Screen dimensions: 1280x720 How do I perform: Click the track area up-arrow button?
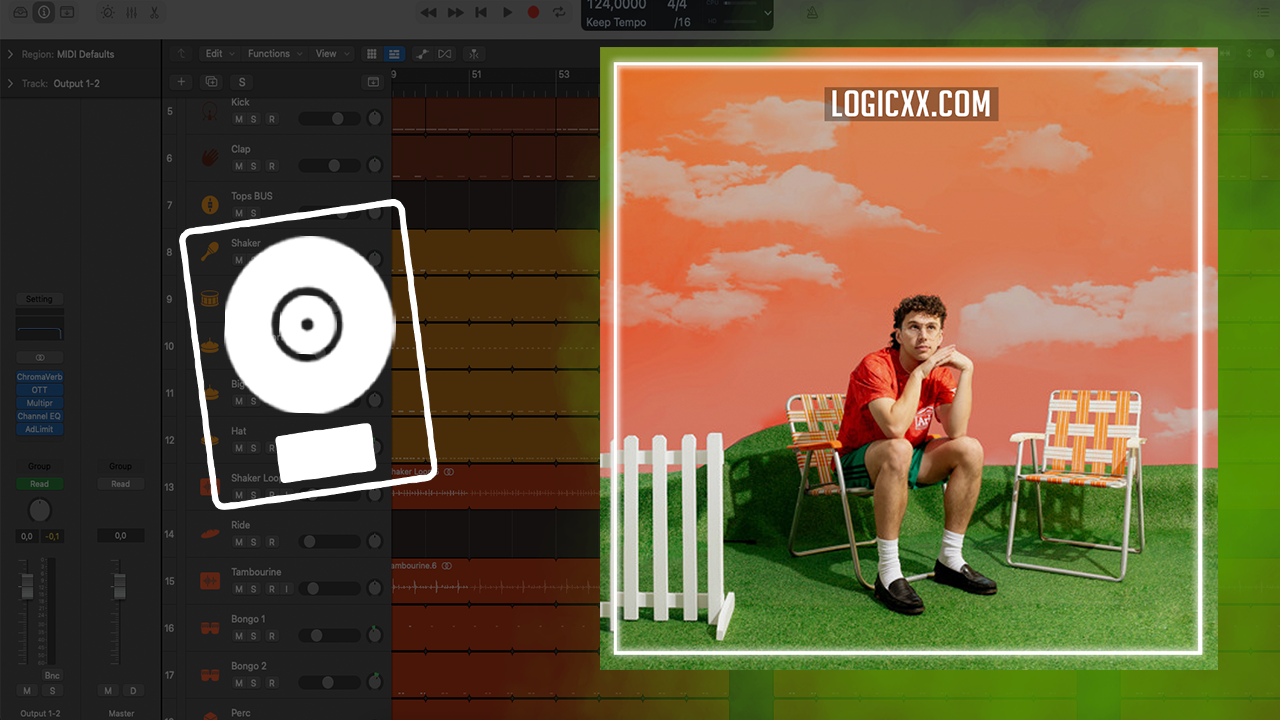[x=180, y=54]
